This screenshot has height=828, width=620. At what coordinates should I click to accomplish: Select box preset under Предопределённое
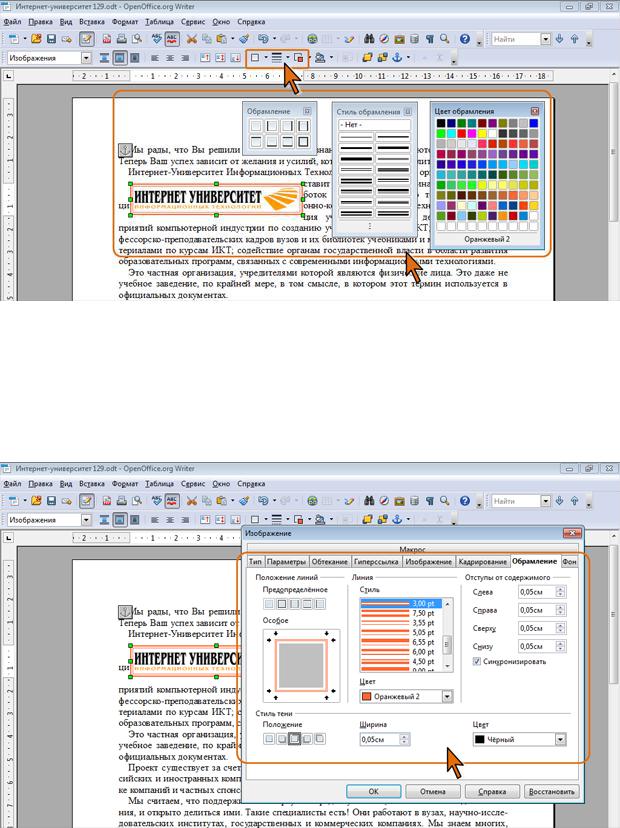coord(282,604)
